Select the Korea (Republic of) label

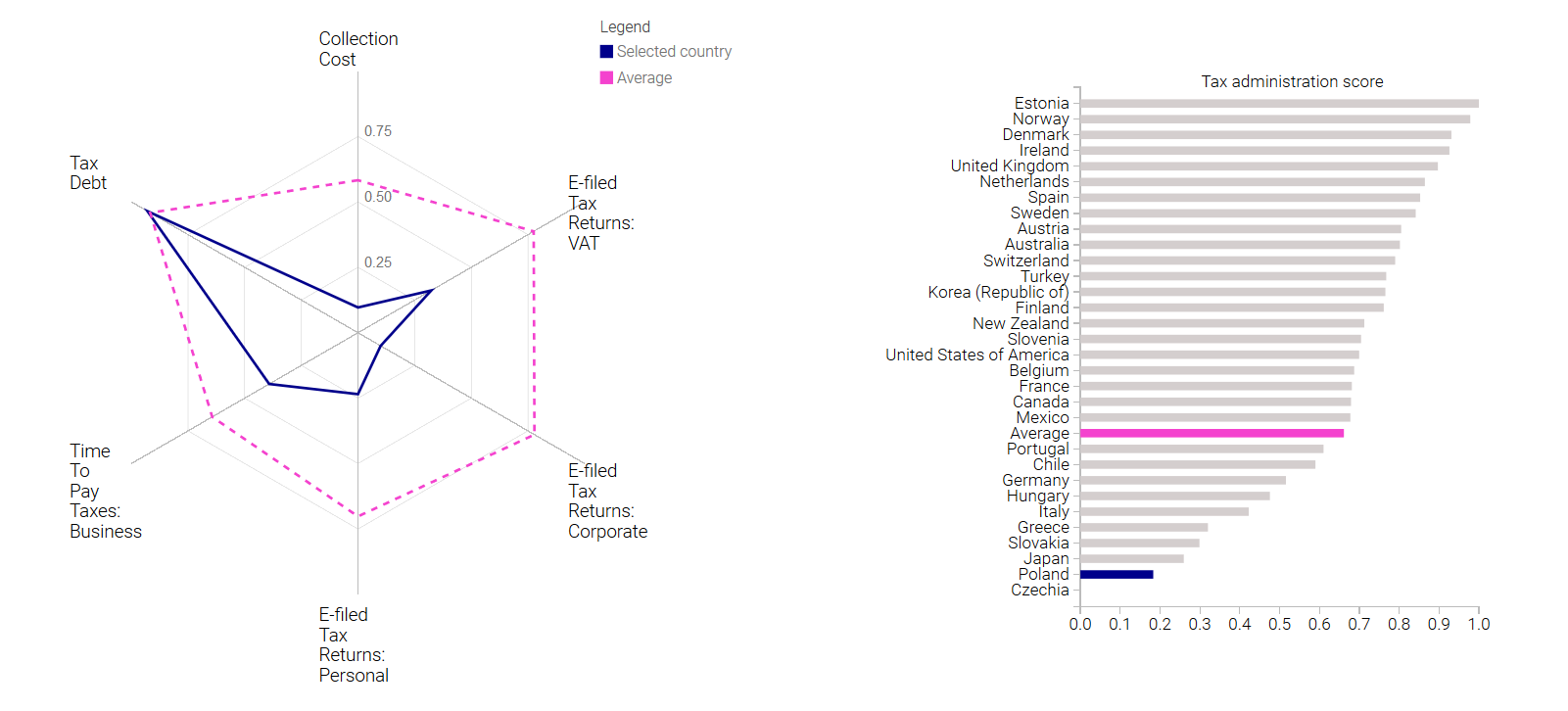tap(999, 292)
